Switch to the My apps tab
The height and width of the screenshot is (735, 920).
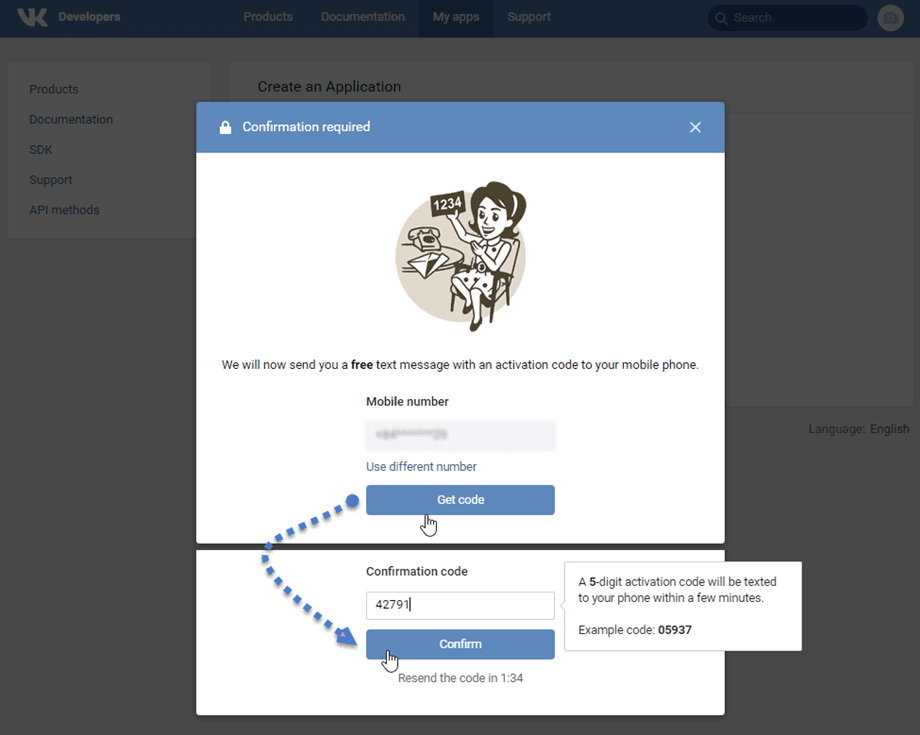click(455, 17)
